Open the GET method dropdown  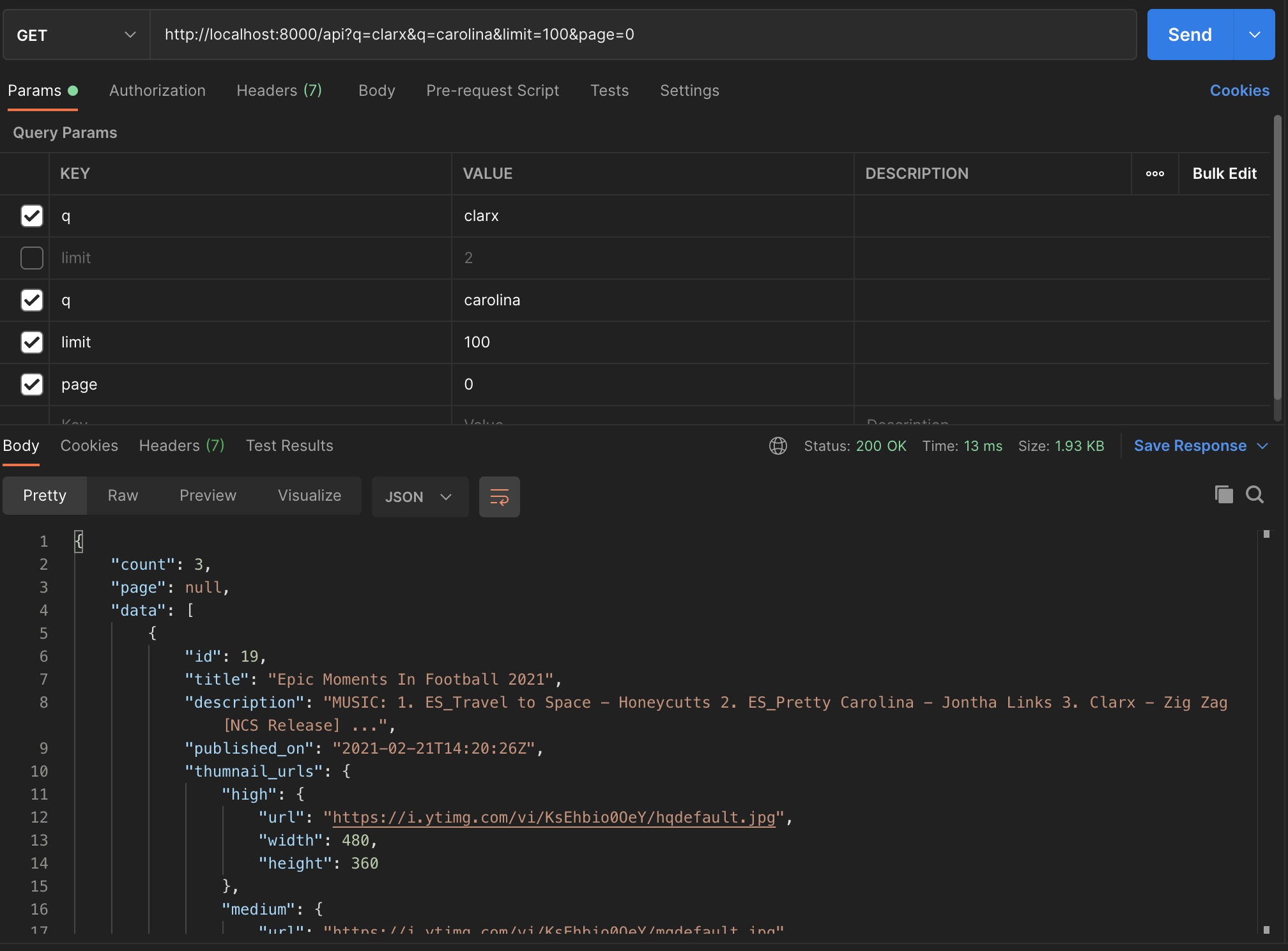tap(76, 34)
